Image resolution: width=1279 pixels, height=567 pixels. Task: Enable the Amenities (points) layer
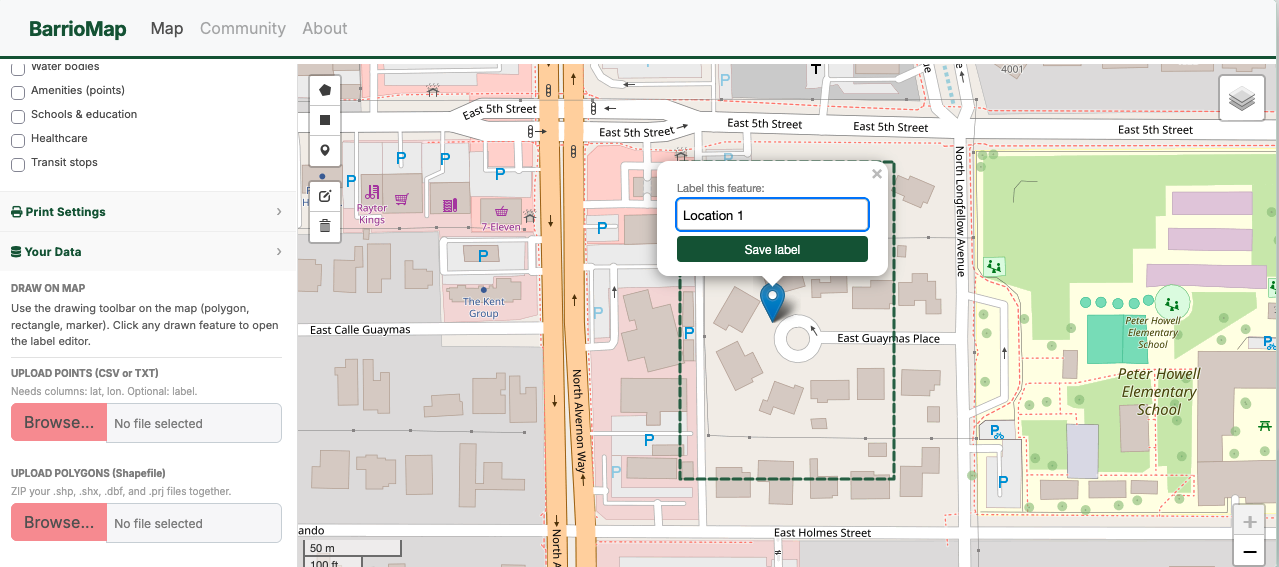[x=18, y=92]
